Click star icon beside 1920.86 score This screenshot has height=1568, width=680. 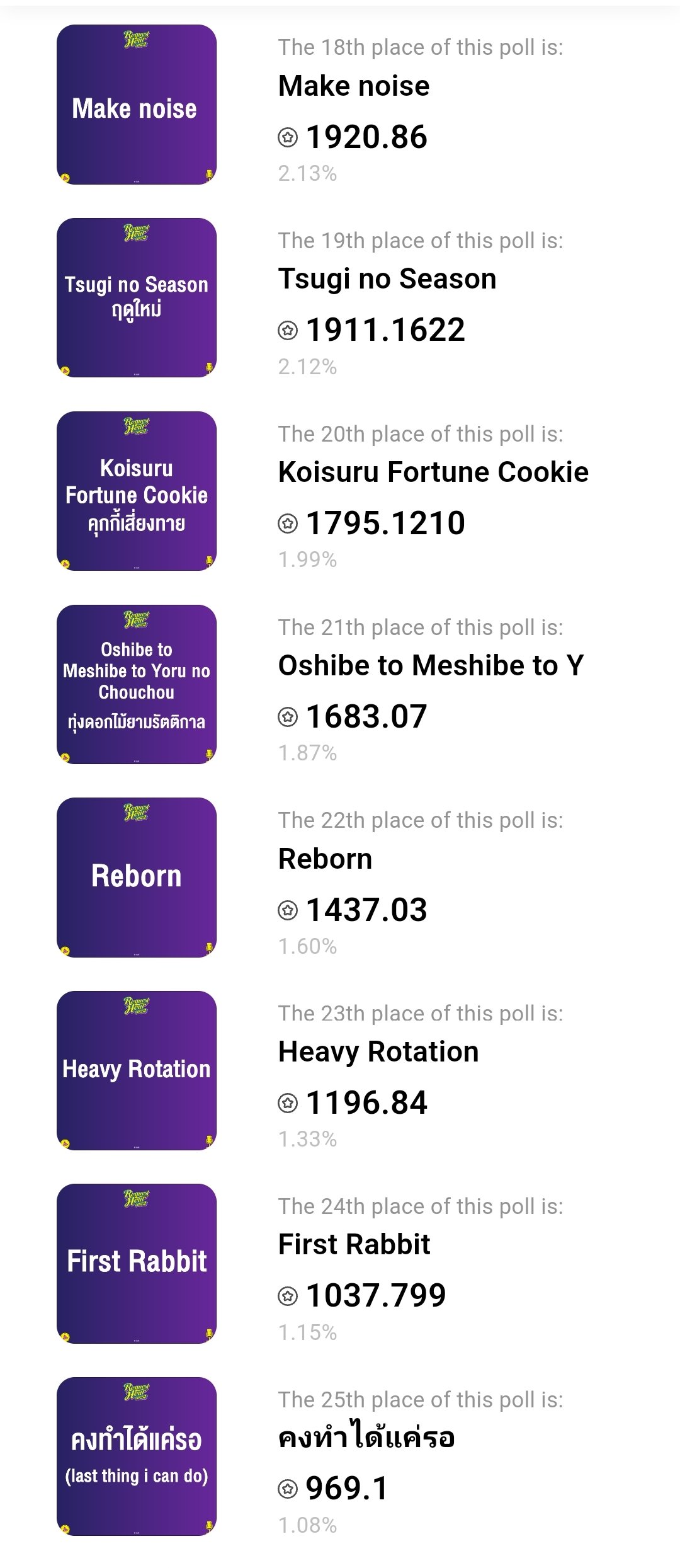click(288, 137)
